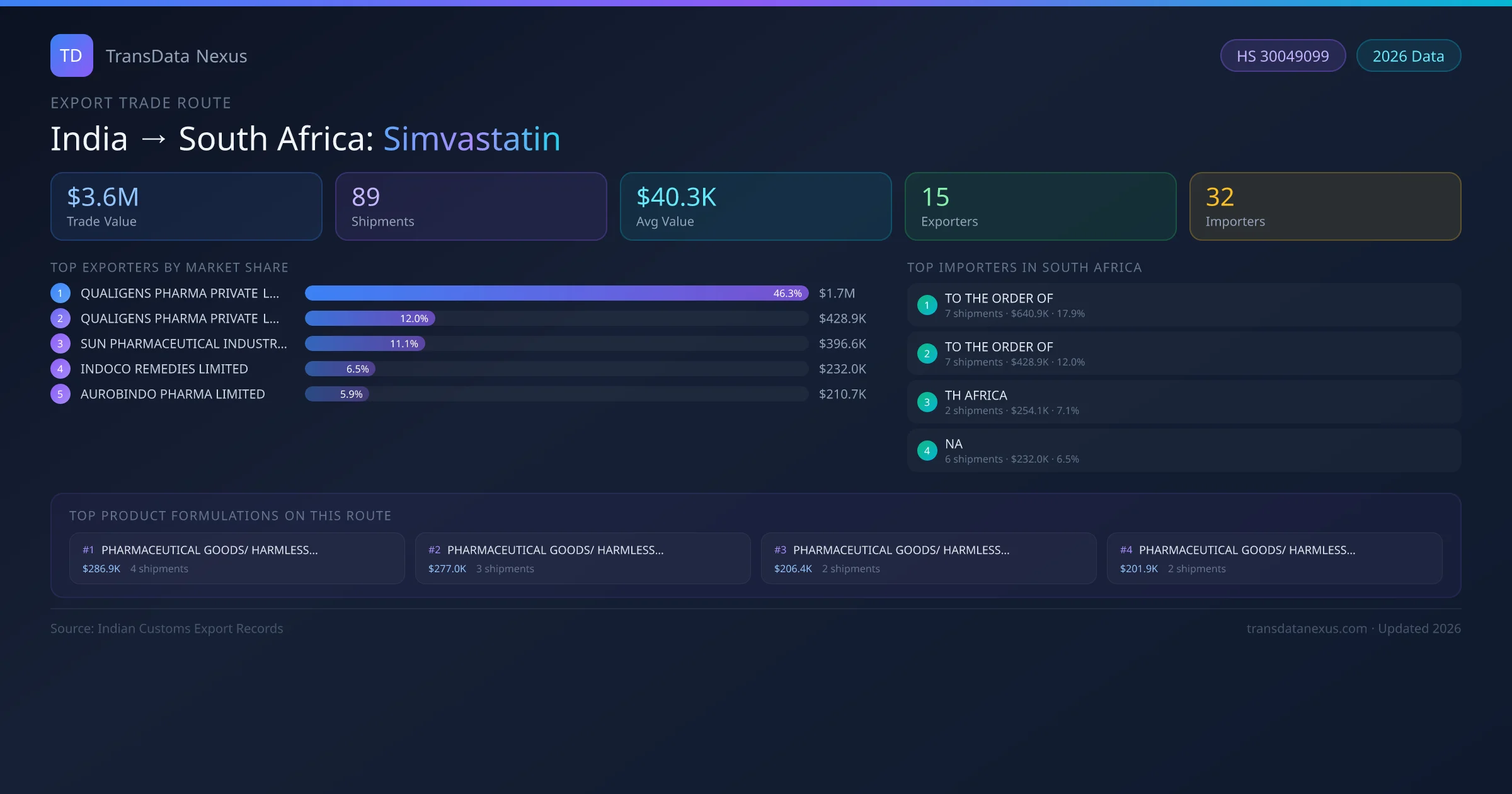Click Sun Pharmaceutical 11.1% share bar
This screenshot has height=794, width=1512.
click(365, 343)
